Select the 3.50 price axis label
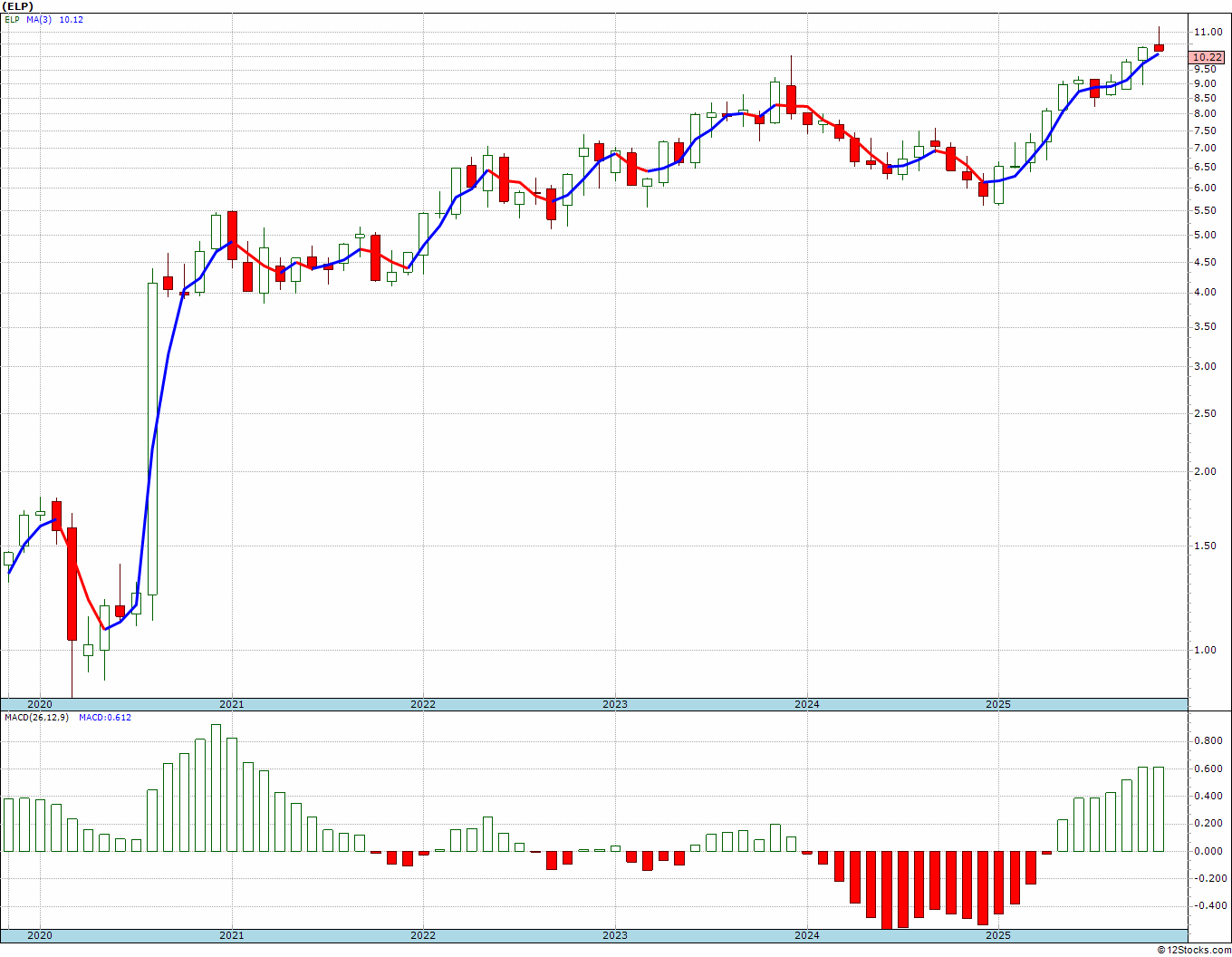Image resolution: width=1232 pixels, height=957 pixels. (x=1205, y=326)
